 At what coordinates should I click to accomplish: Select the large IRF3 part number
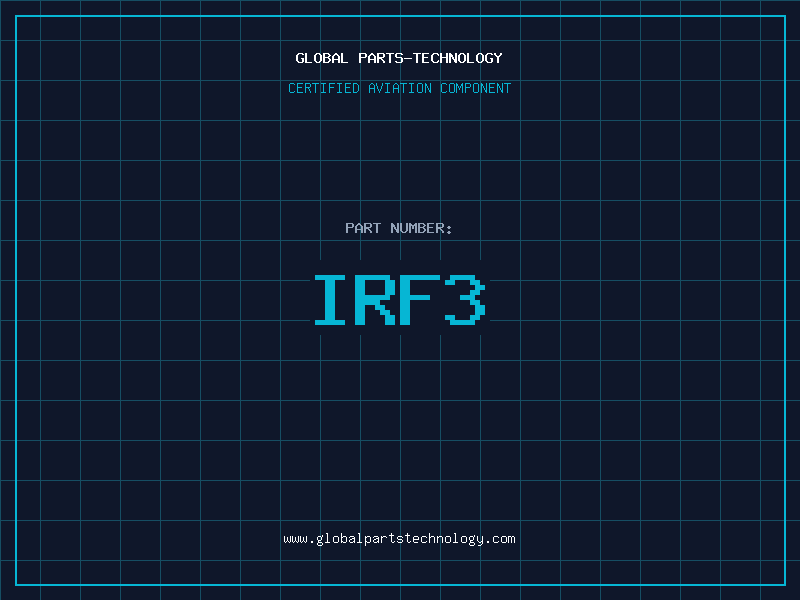click(399, 300)
